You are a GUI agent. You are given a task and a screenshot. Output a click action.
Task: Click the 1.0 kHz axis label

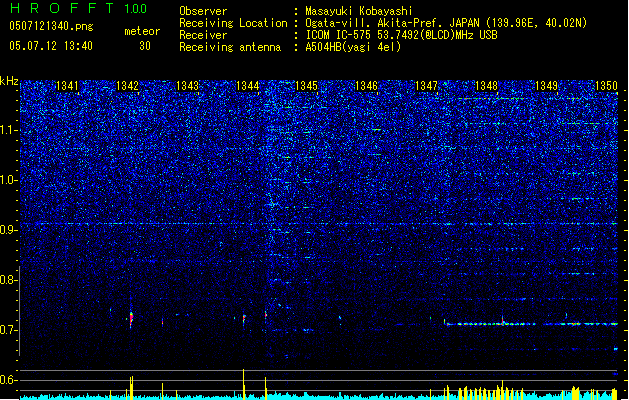point(8,180)
